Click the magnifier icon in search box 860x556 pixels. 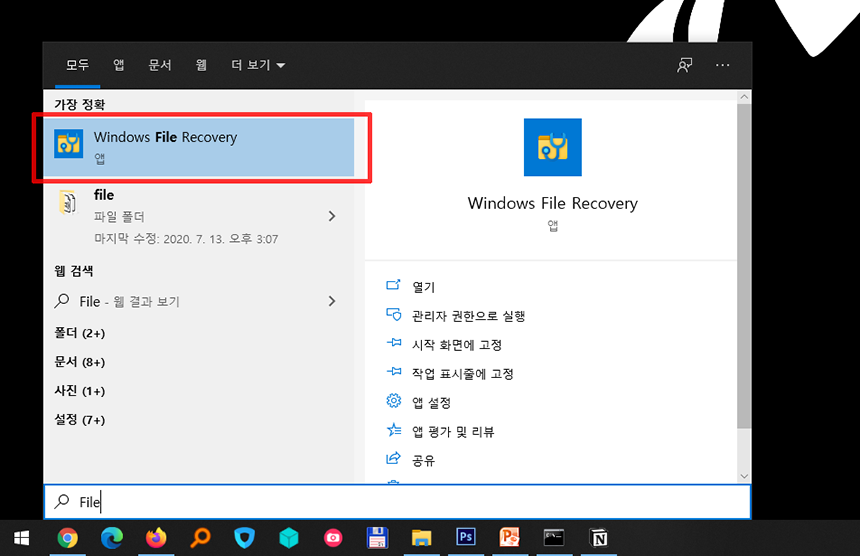(62, 501)
